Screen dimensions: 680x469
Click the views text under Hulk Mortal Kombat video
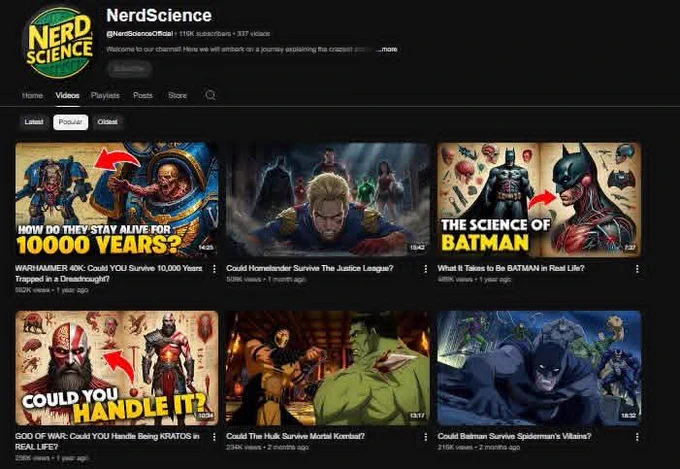244,447
